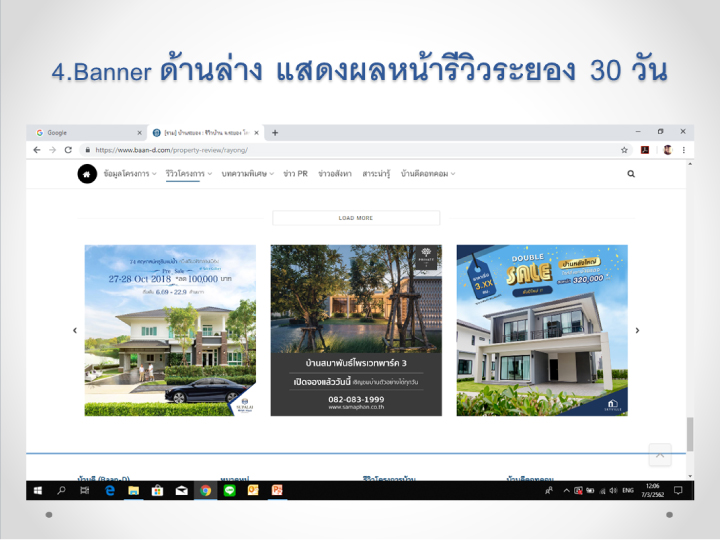Open the Action Center notifications icon
This screenshot has width=720, height=540.
point(678,491)
